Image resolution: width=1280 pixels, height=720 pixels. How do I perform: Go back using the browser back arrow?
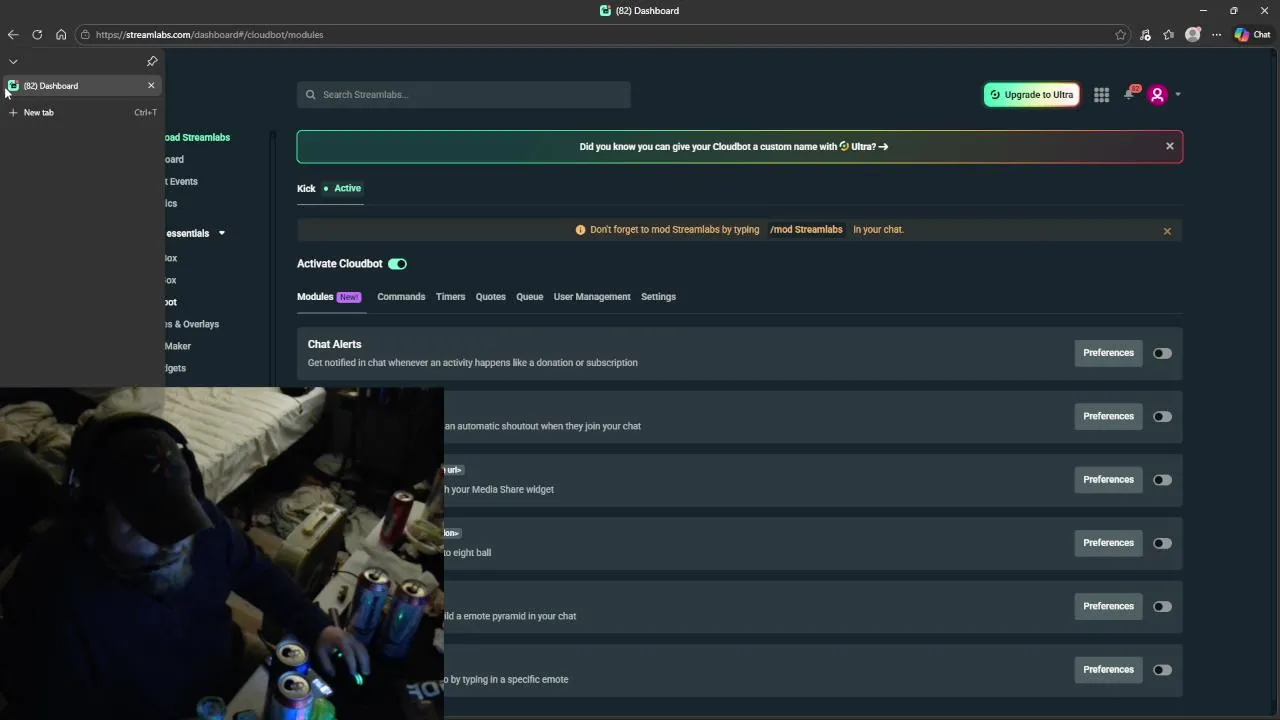[x=13, y=34]
